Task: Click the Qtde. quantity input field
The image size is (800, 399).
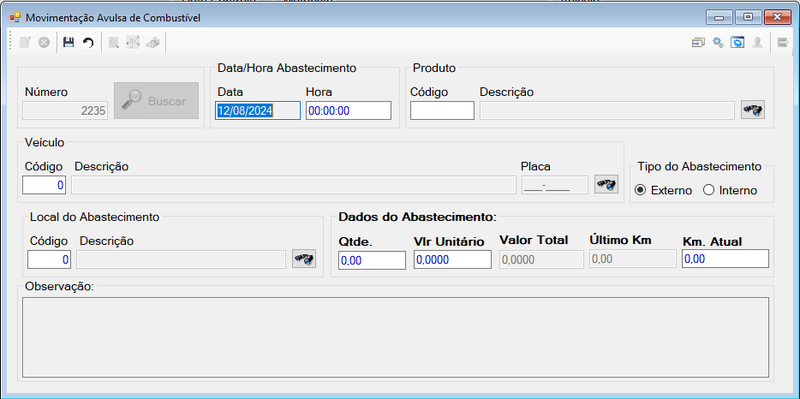Action: 372,260
